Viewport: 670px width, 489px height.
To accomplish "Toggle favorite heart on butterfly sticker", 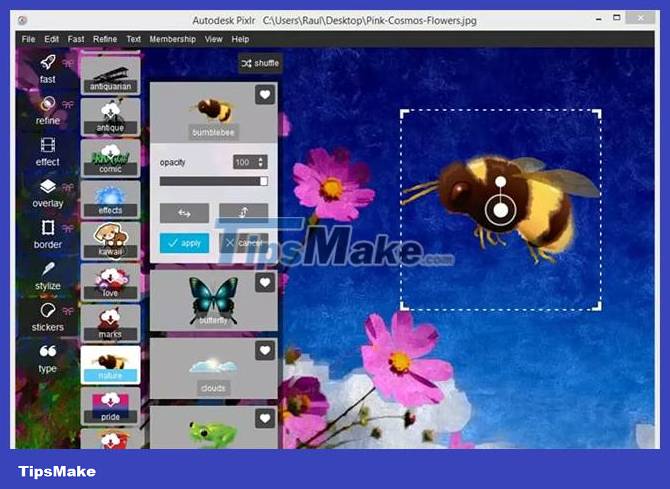I will click(x=264, y=283).
